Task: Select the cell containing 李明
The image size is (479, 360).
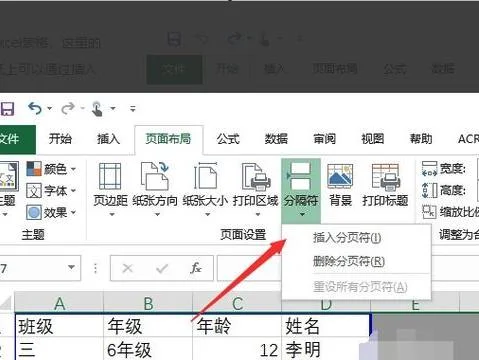Action: pos(326,349)
